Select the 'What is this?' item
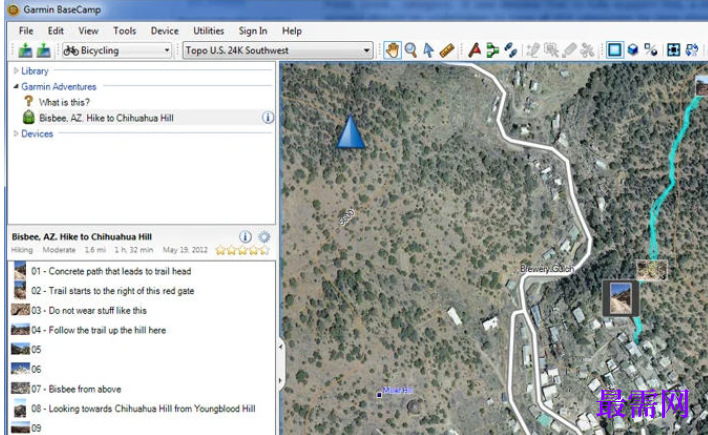Screen dimensions: 708x435 pos(64,102)
